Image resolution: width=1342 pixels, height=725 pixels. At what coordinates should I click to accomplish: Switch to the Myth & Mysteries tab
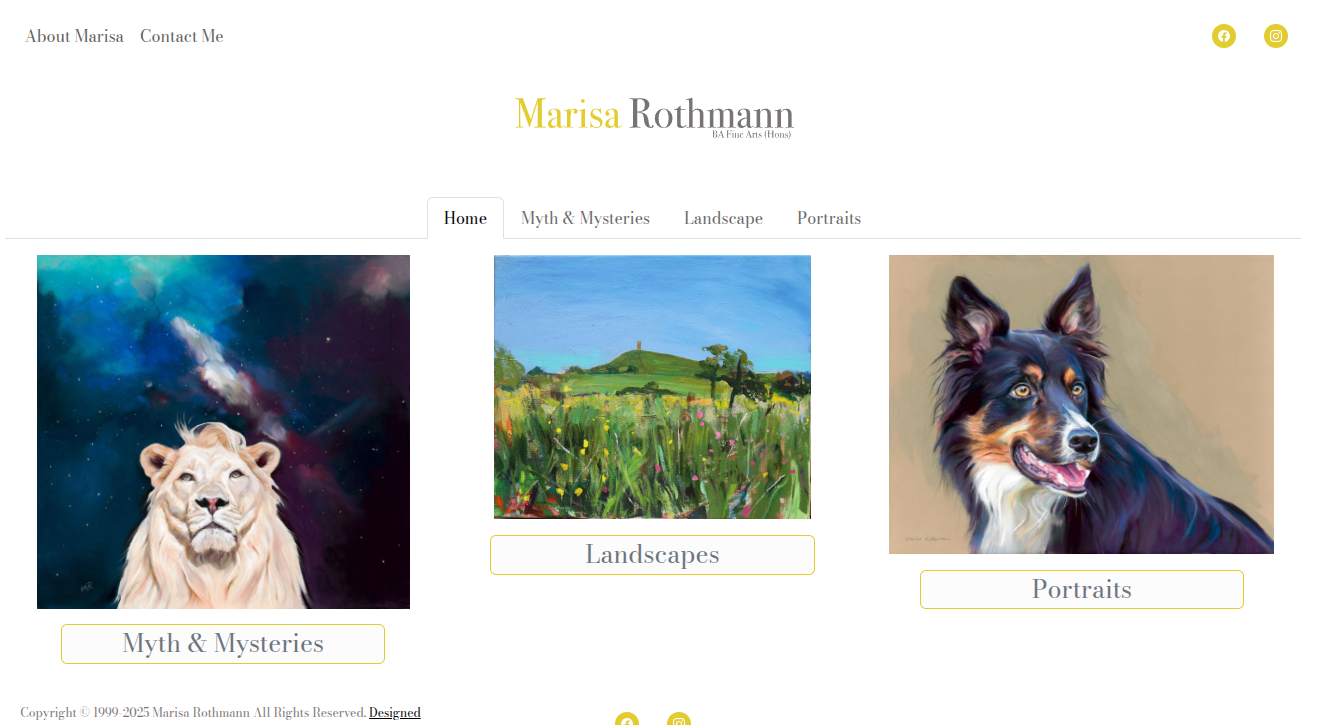point(585,218)
